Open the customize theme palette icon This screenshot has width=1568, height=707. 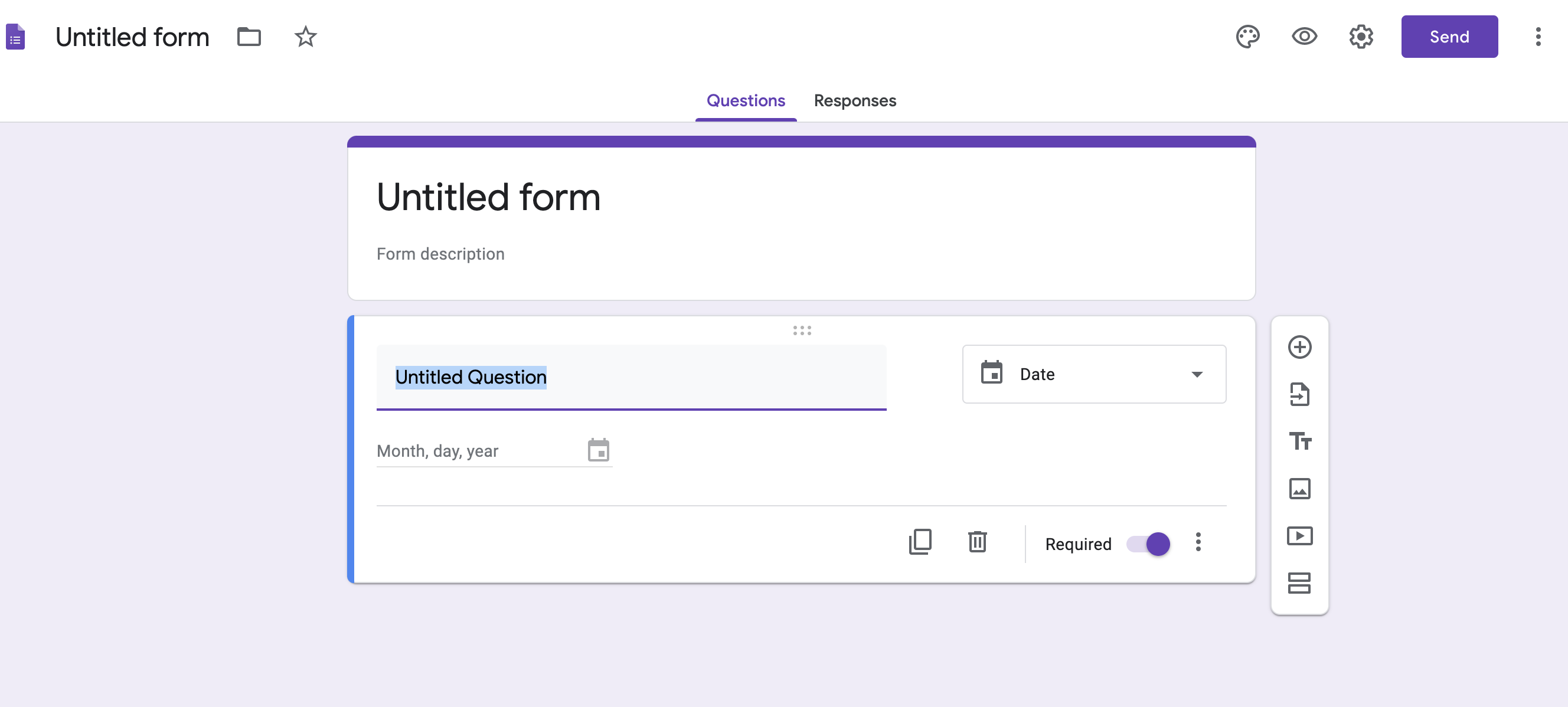(1249, 37)
